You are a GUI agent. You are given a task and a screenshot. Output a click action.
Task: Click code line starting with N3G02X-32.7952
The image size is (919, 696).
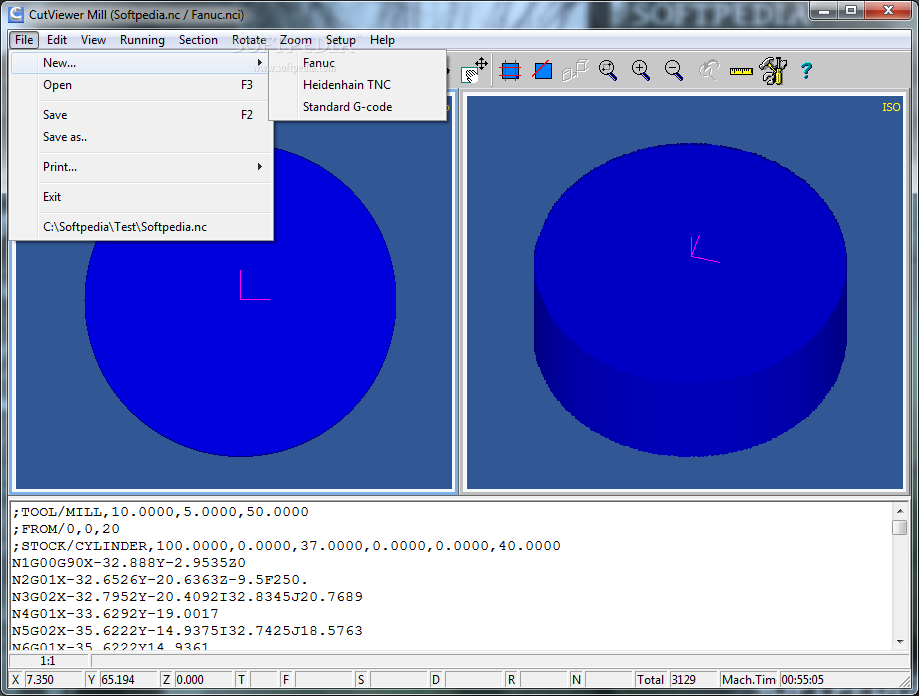187,597
